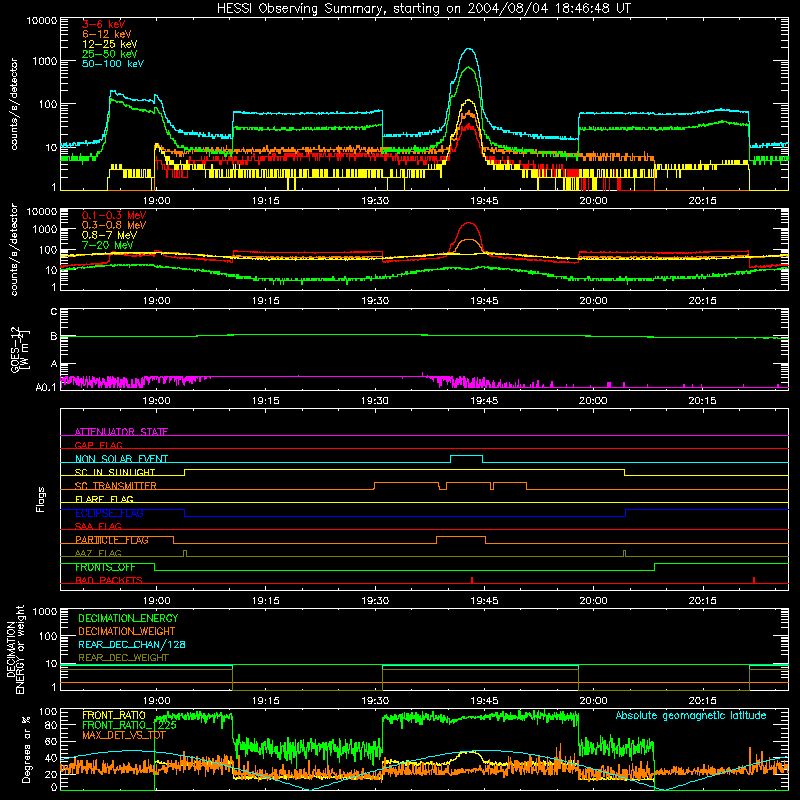Click 19:45 tick label under GOES-12 panel
Image resolution: width=800 pixels, height=800 pixels.
[484, 401]
